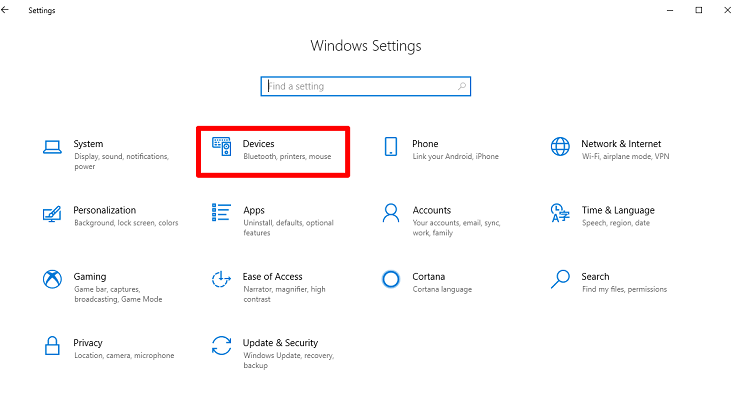Open the Network & Internet globe icon
Image resolution: width=739 pixels, height=396 pixels.
[x=560, y=147]
